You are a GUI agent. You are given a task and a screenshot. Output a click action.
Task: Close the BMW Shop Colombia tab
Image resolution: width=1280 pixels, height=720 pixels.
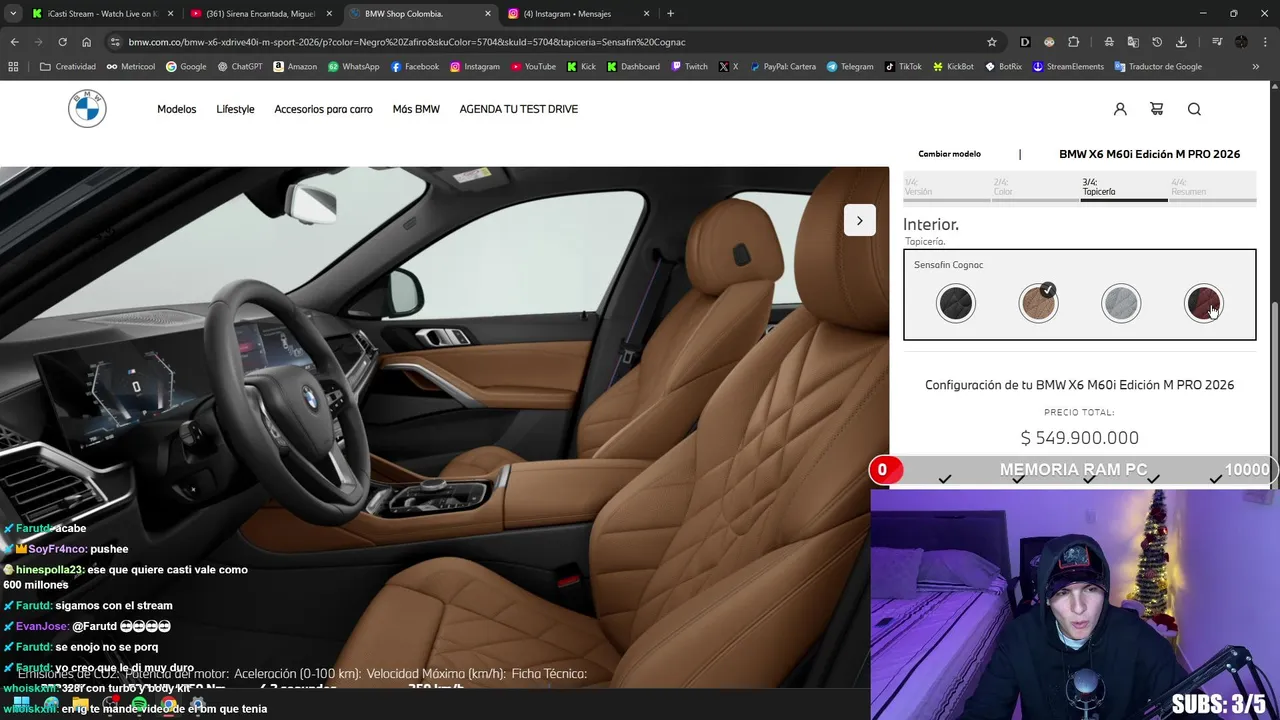(487, 14)
